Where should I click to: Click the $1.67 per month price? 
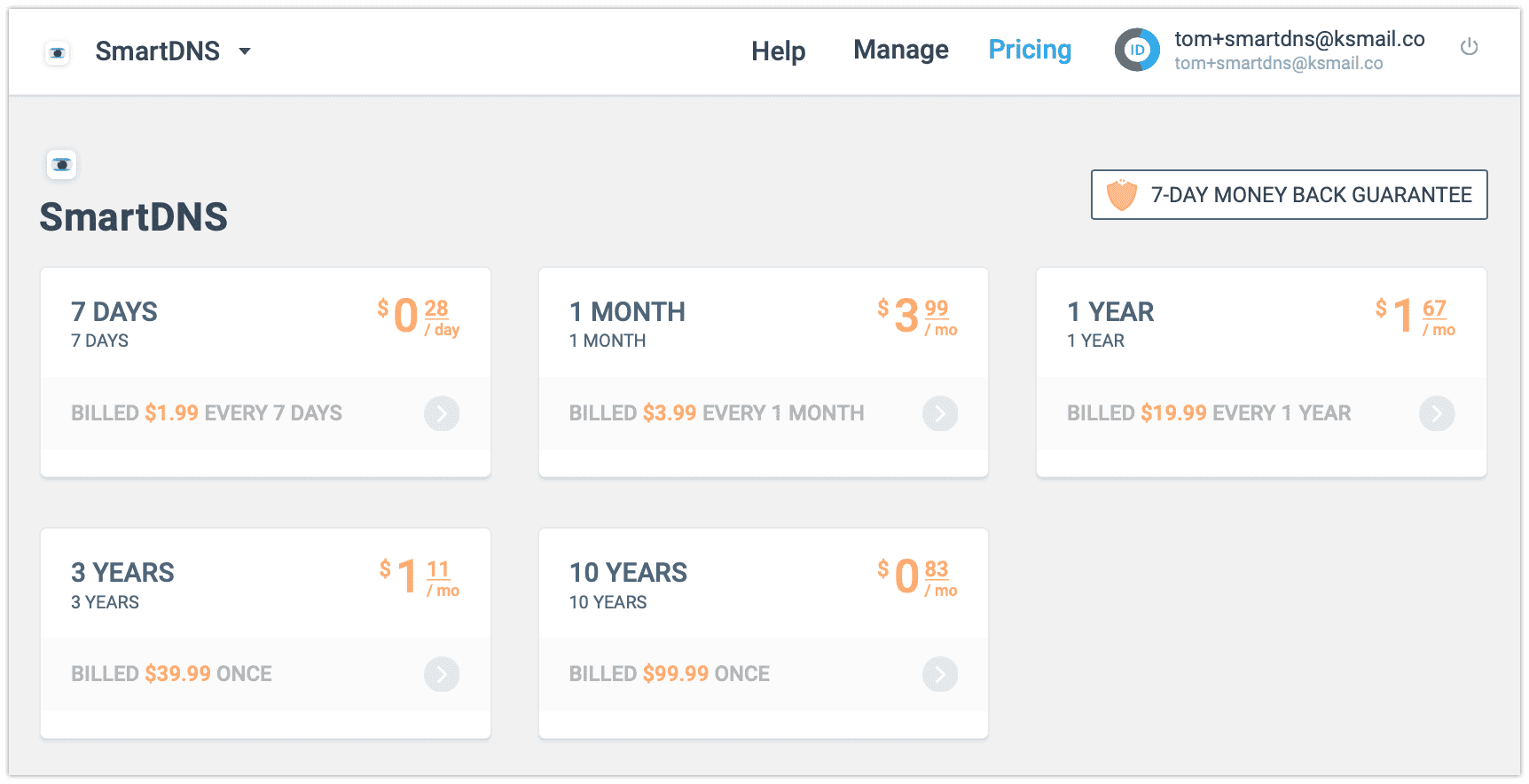1415,316
